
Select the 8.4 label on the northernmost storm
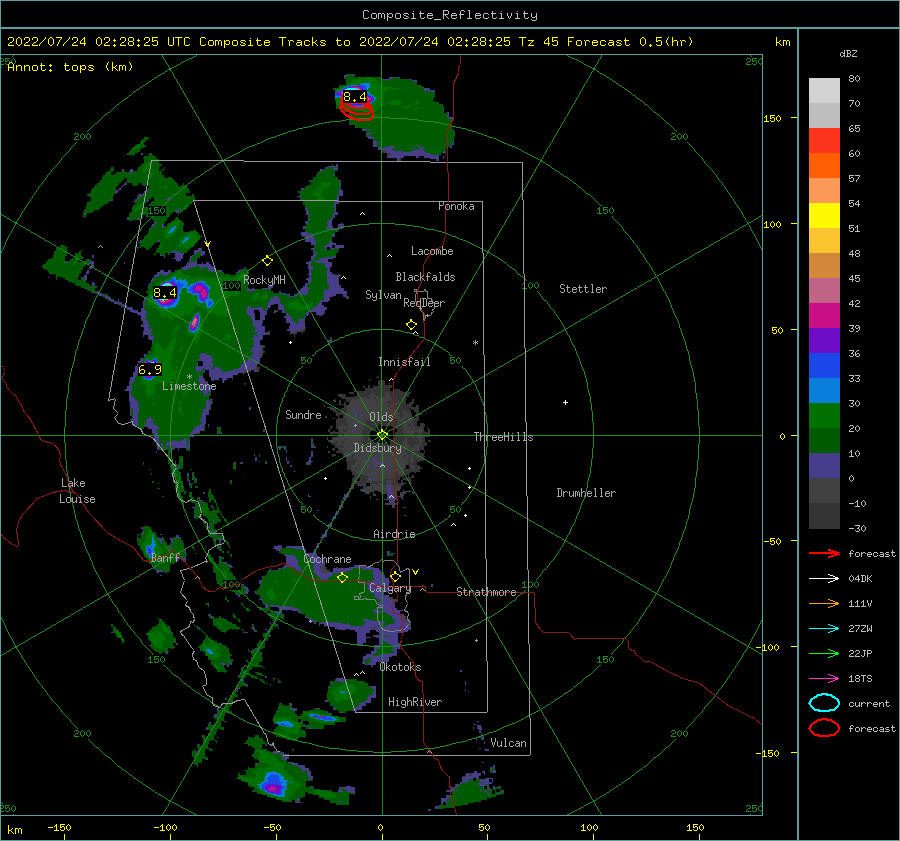click(x=355, y=96)
